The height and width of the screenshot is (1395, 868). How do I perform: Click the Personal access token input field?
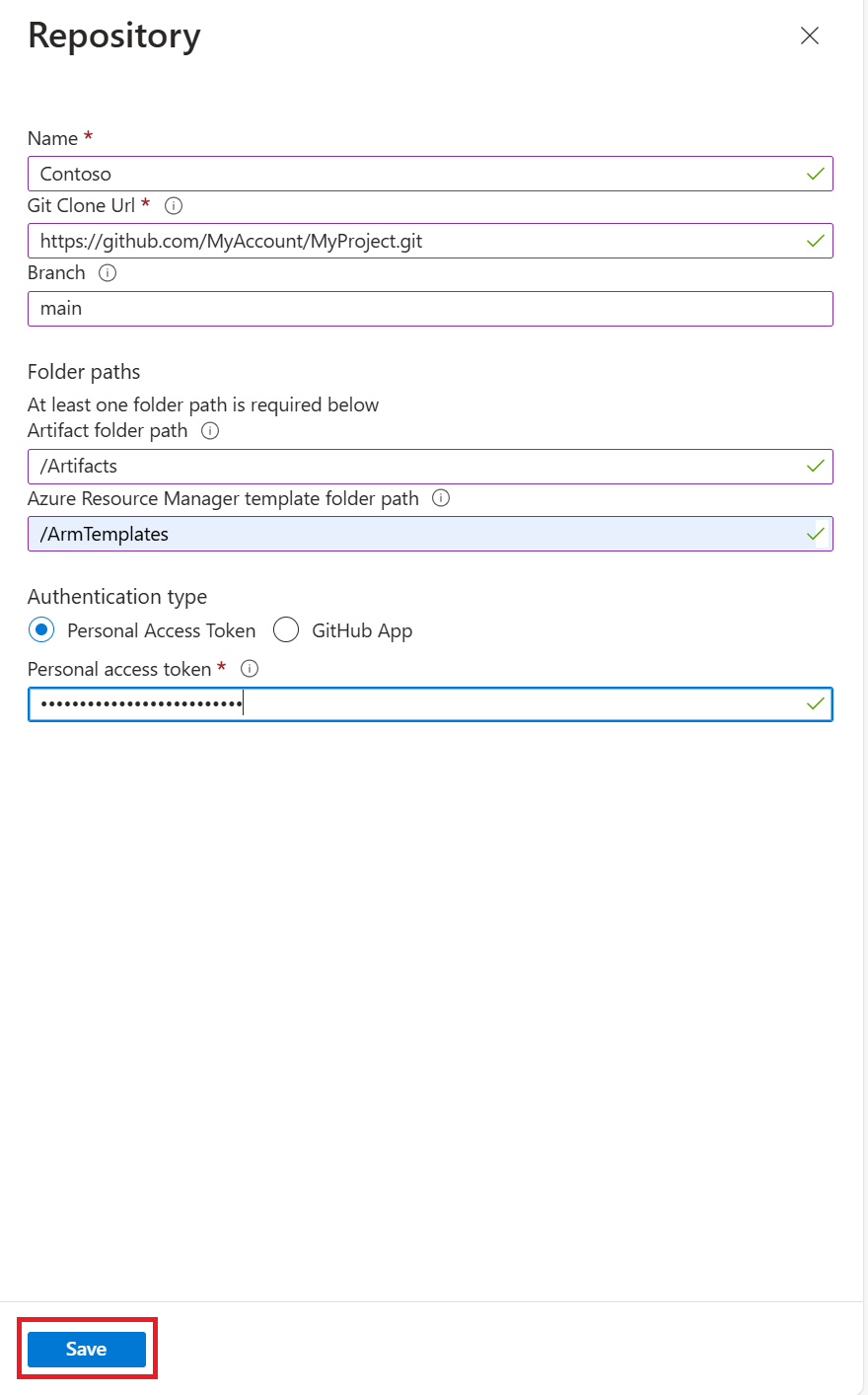493,704
